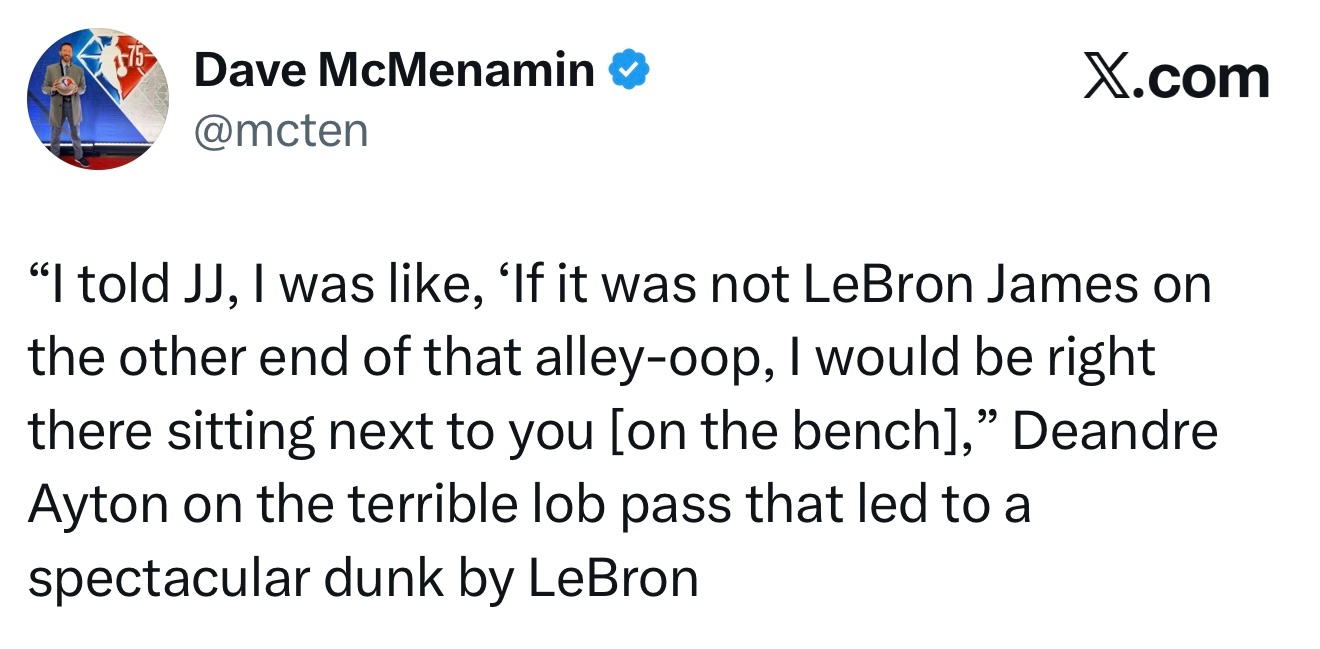Click the name "Ayton" in the tweet
The image size is (1320, 649).
pyautogui.click(x=97, y=507)
